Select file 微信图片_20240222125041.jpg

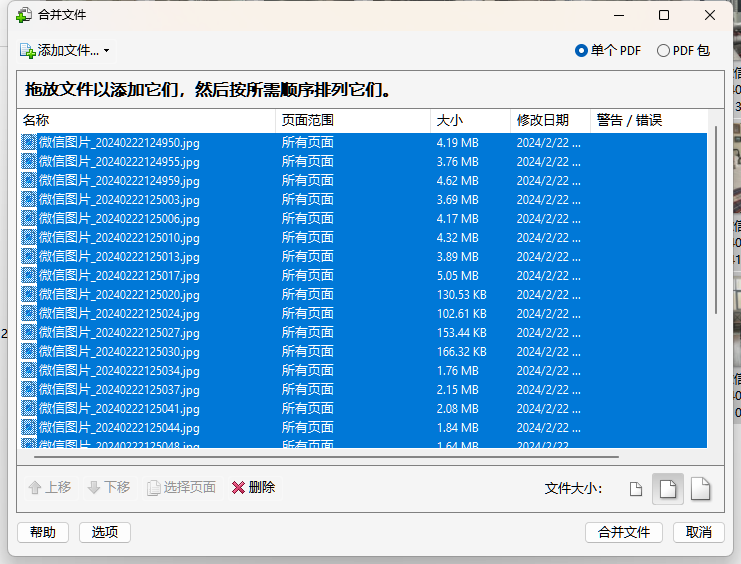363,408
